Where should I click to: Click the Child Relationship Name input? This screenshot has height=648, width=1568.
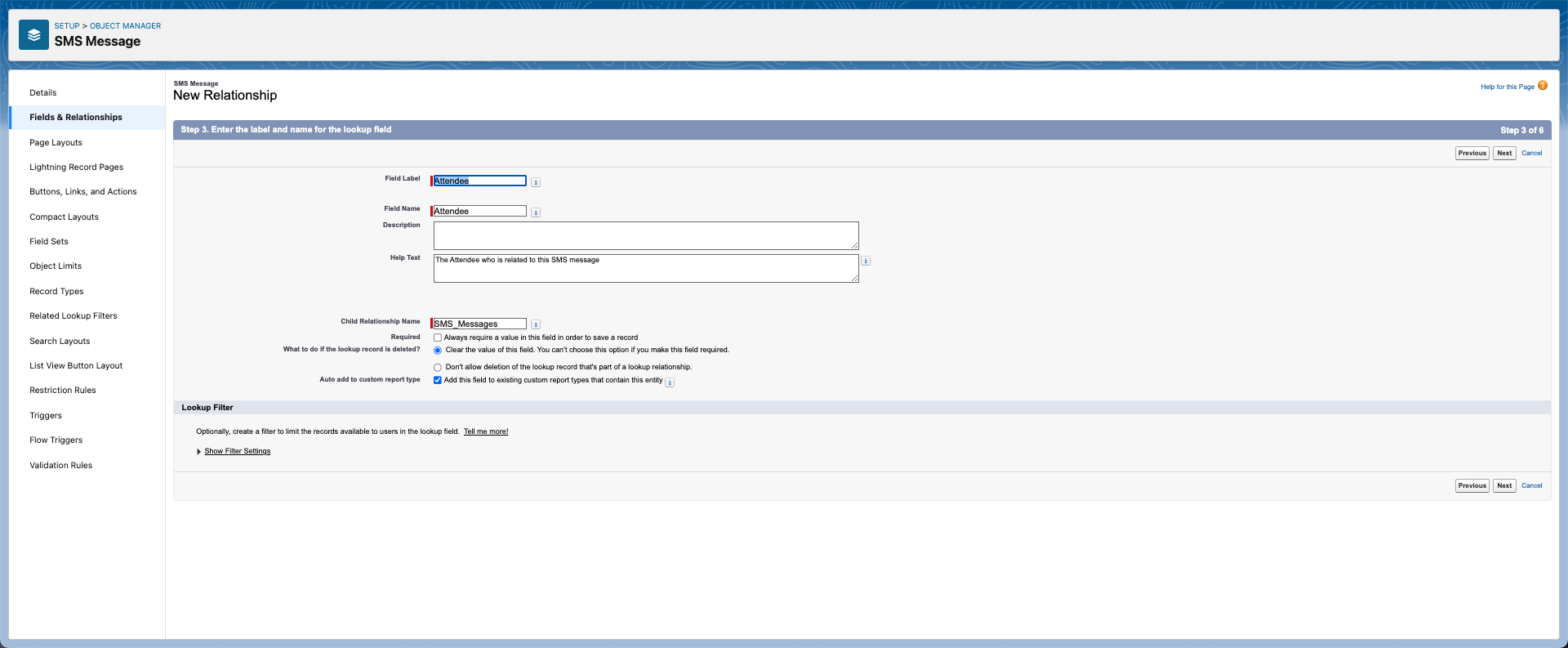[479, 324]
